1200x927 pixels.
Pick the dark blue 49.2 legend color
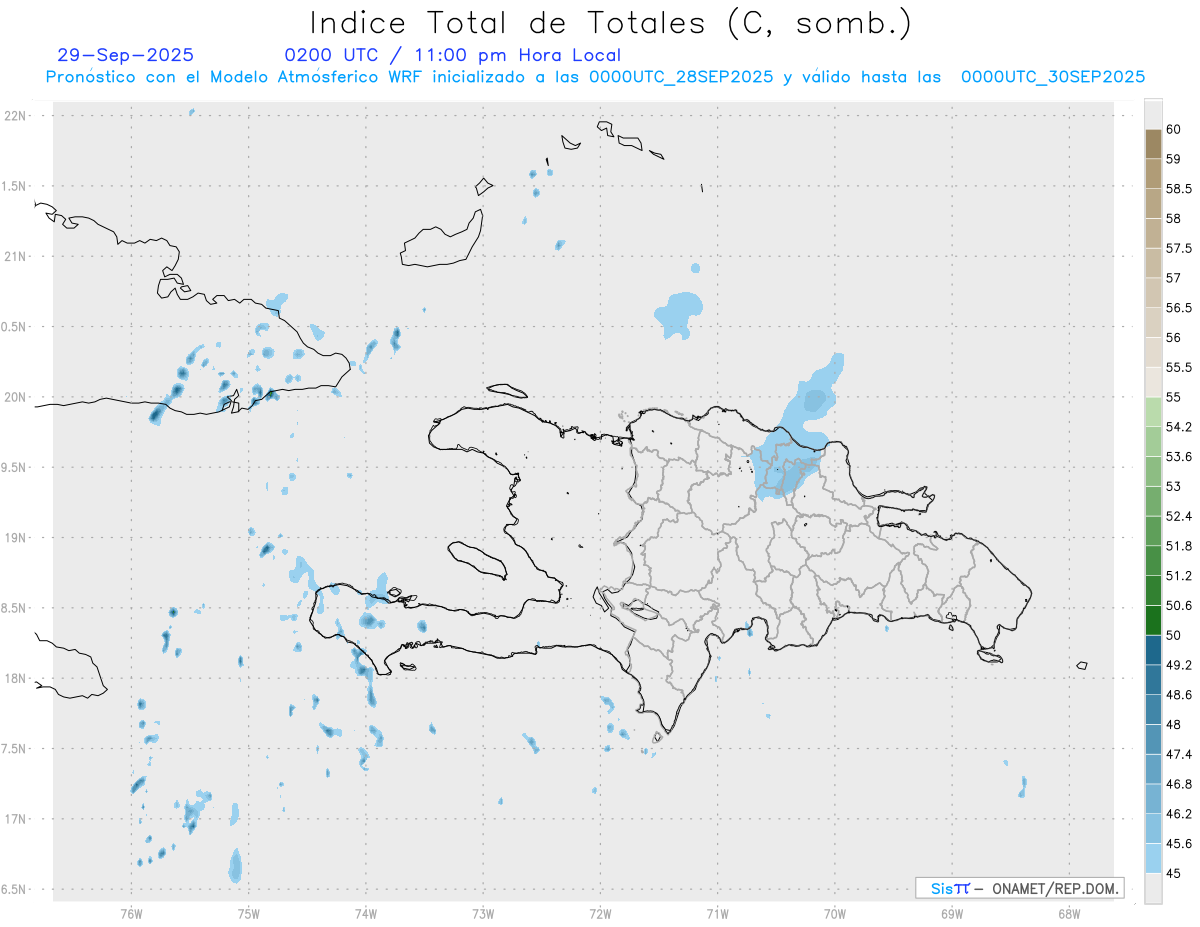[1153, 650]
